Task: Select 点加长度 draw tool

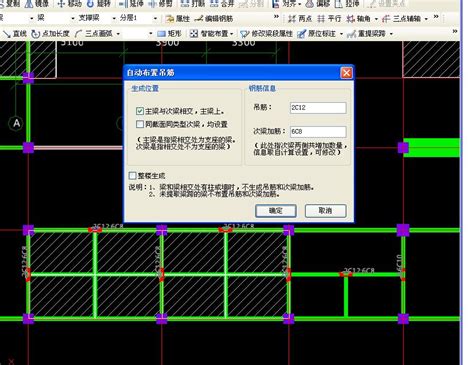Action: (x=50, y=34)
